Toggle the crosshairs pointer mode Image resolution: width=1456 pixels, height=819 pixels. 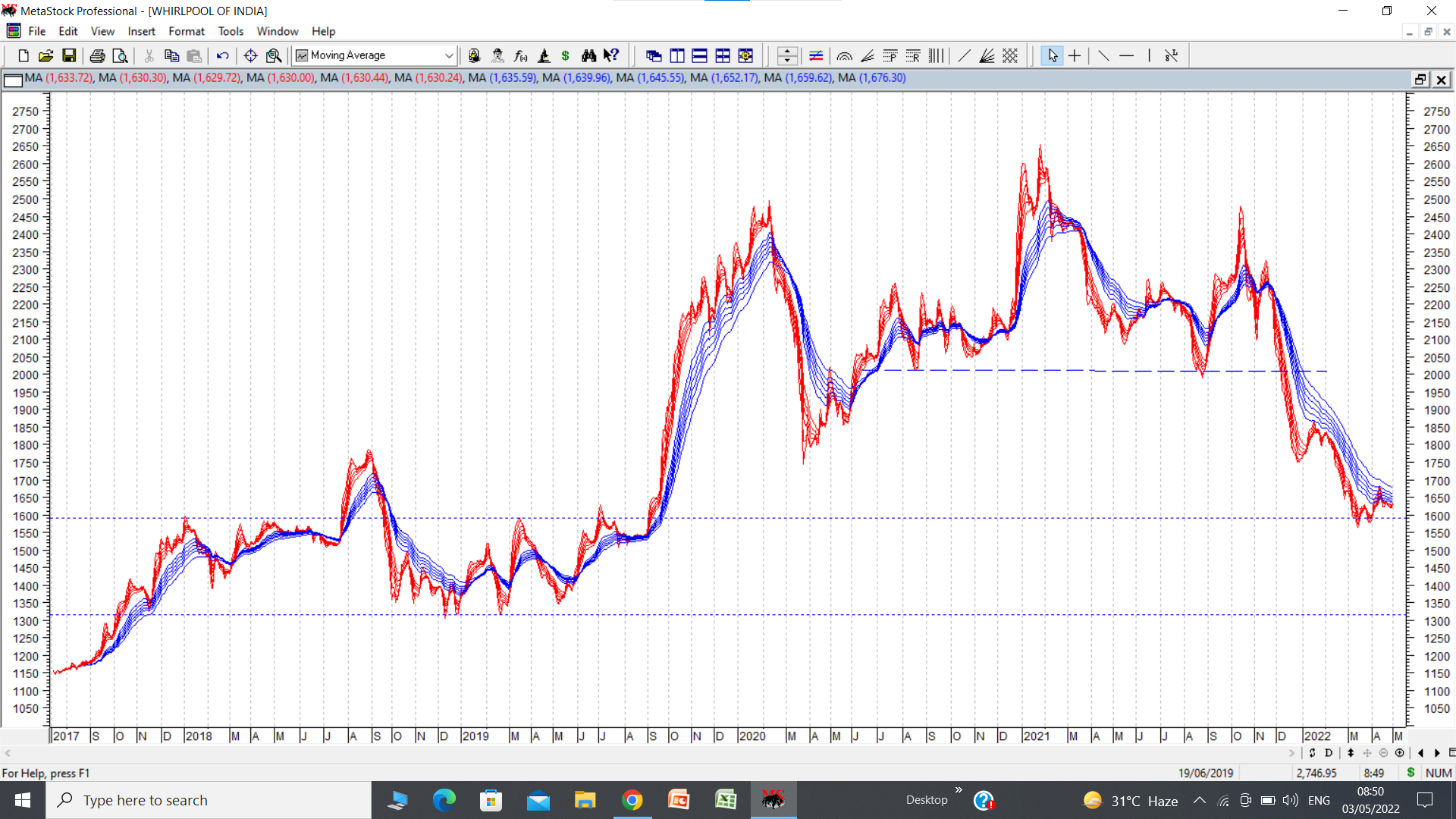1075,55
